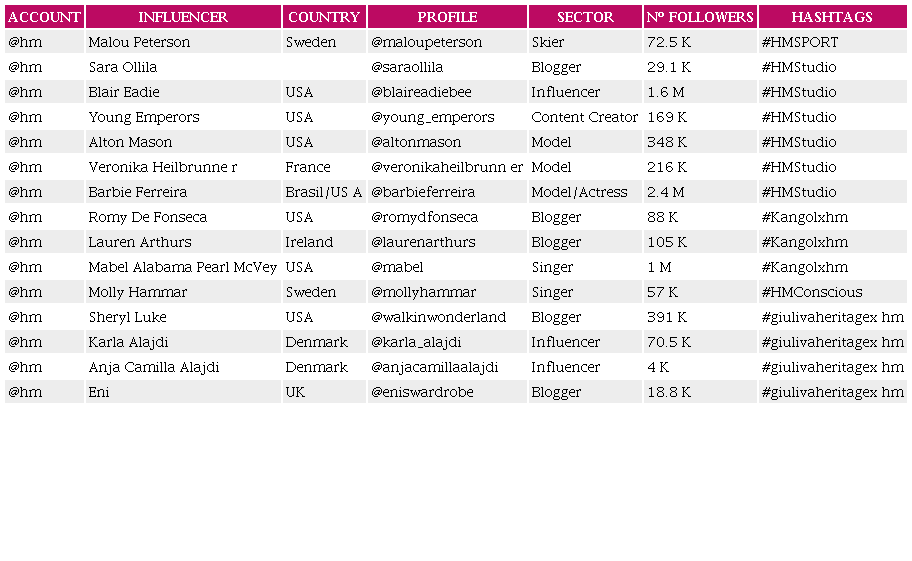Select the HASHTAGS column header
This screenshot has width=912, height=561.
(832, 17)
